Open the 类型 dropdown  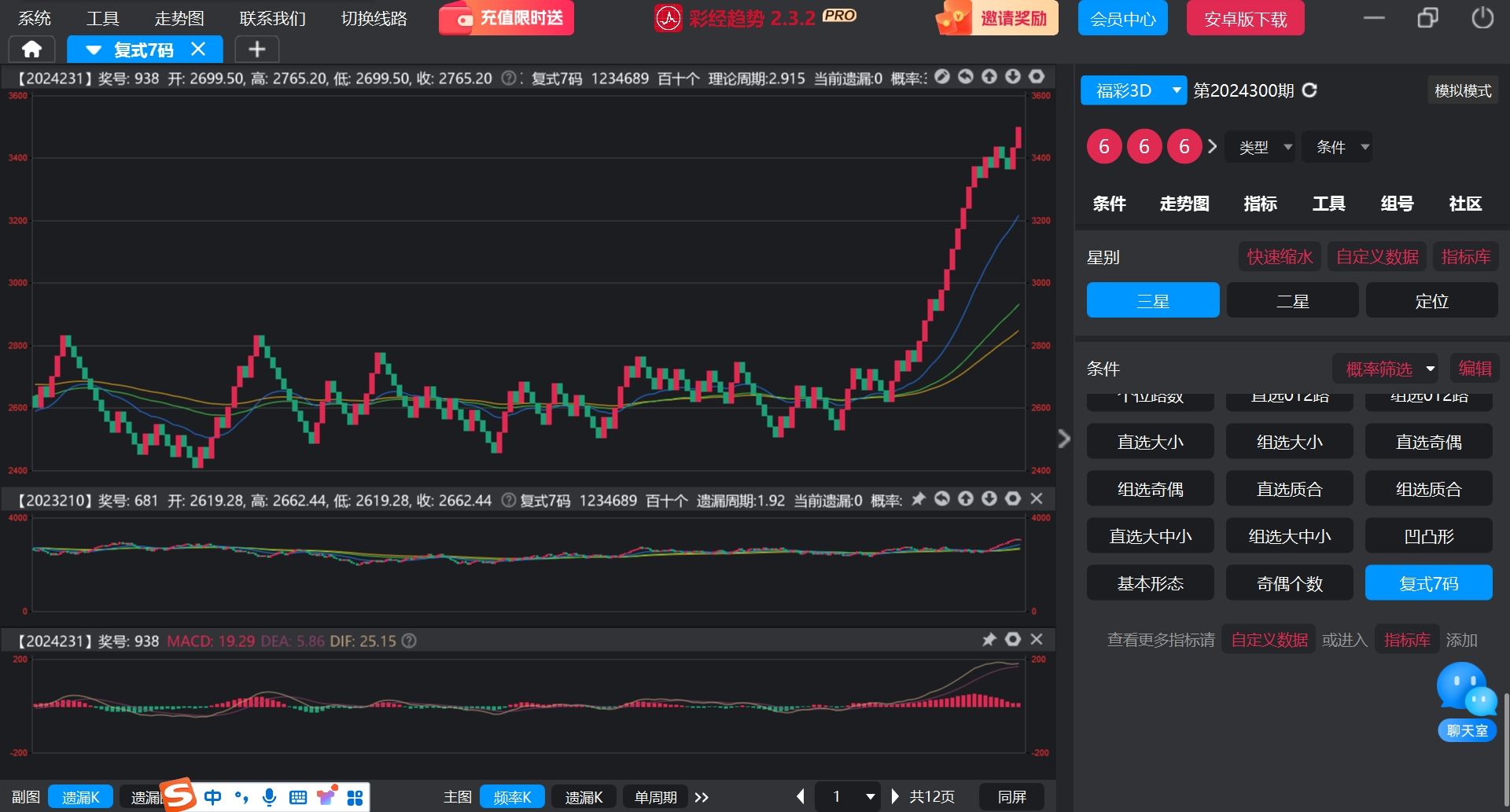click(x=1260, y=147)
